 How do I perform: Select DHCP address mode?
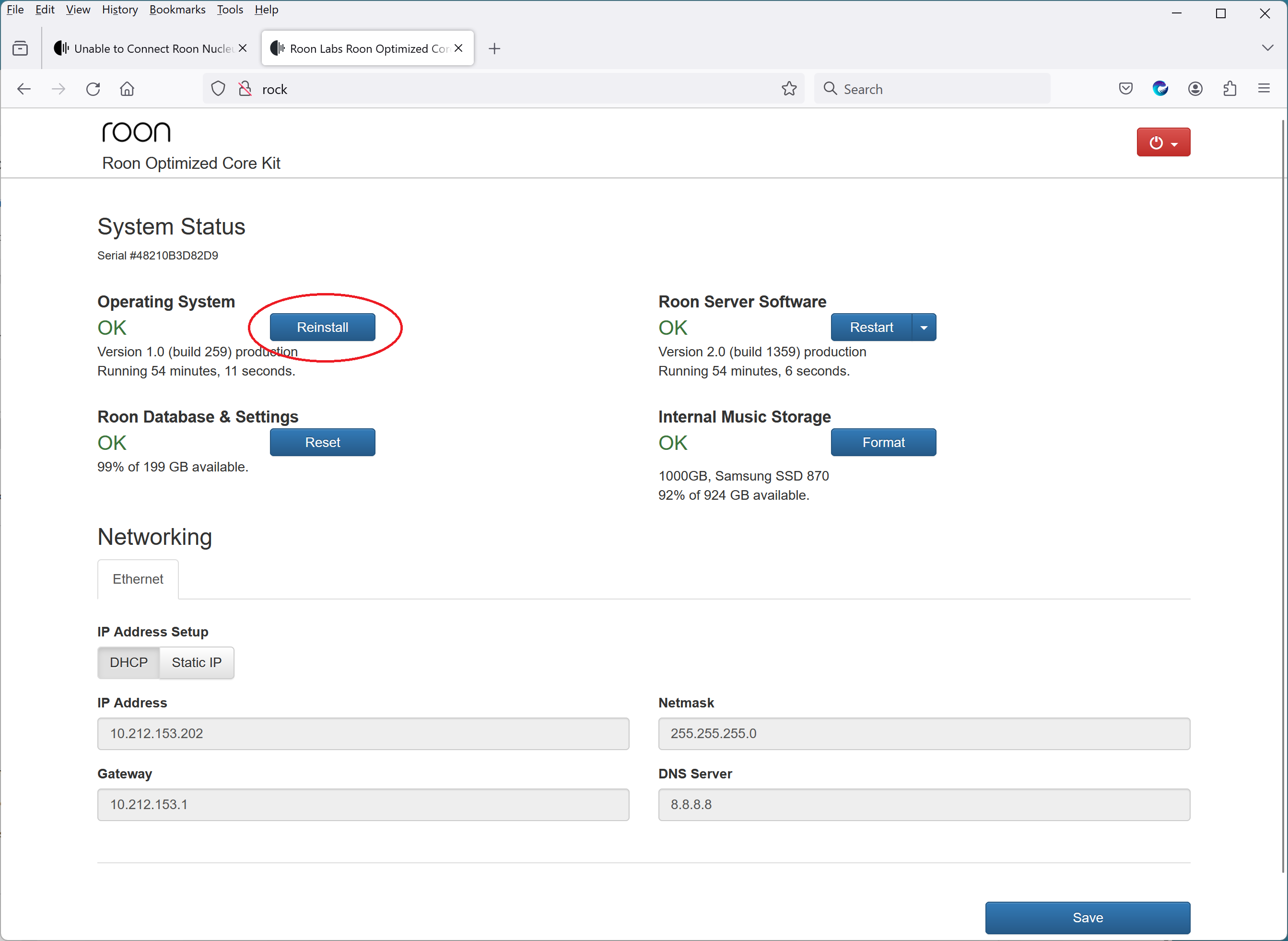[128, 662]
